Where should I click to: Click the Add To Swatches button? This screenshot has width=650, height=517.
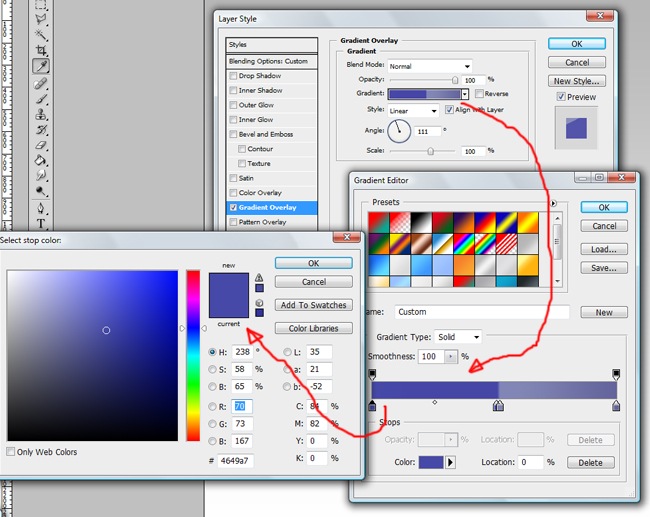314,305
